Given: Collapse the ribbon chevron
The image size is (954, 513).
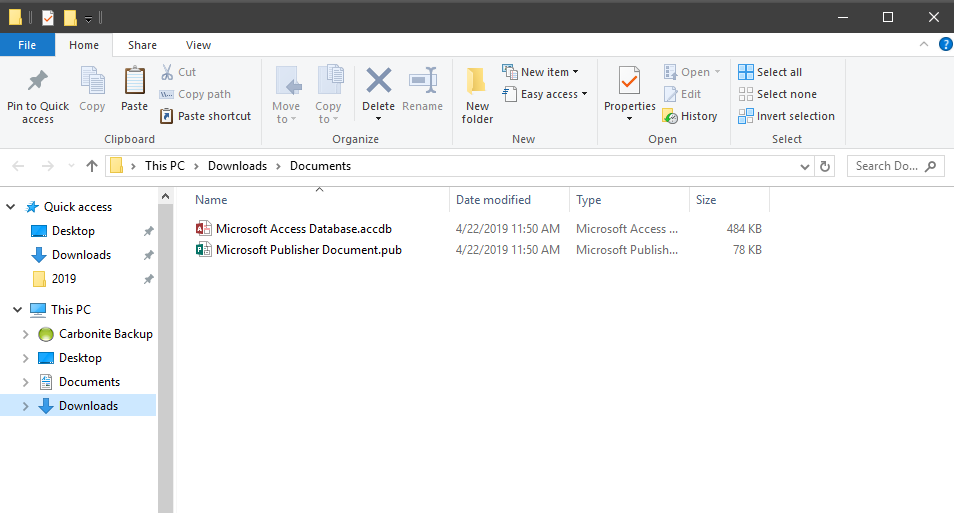Looking at the screenshot, I should click(924, 44).
